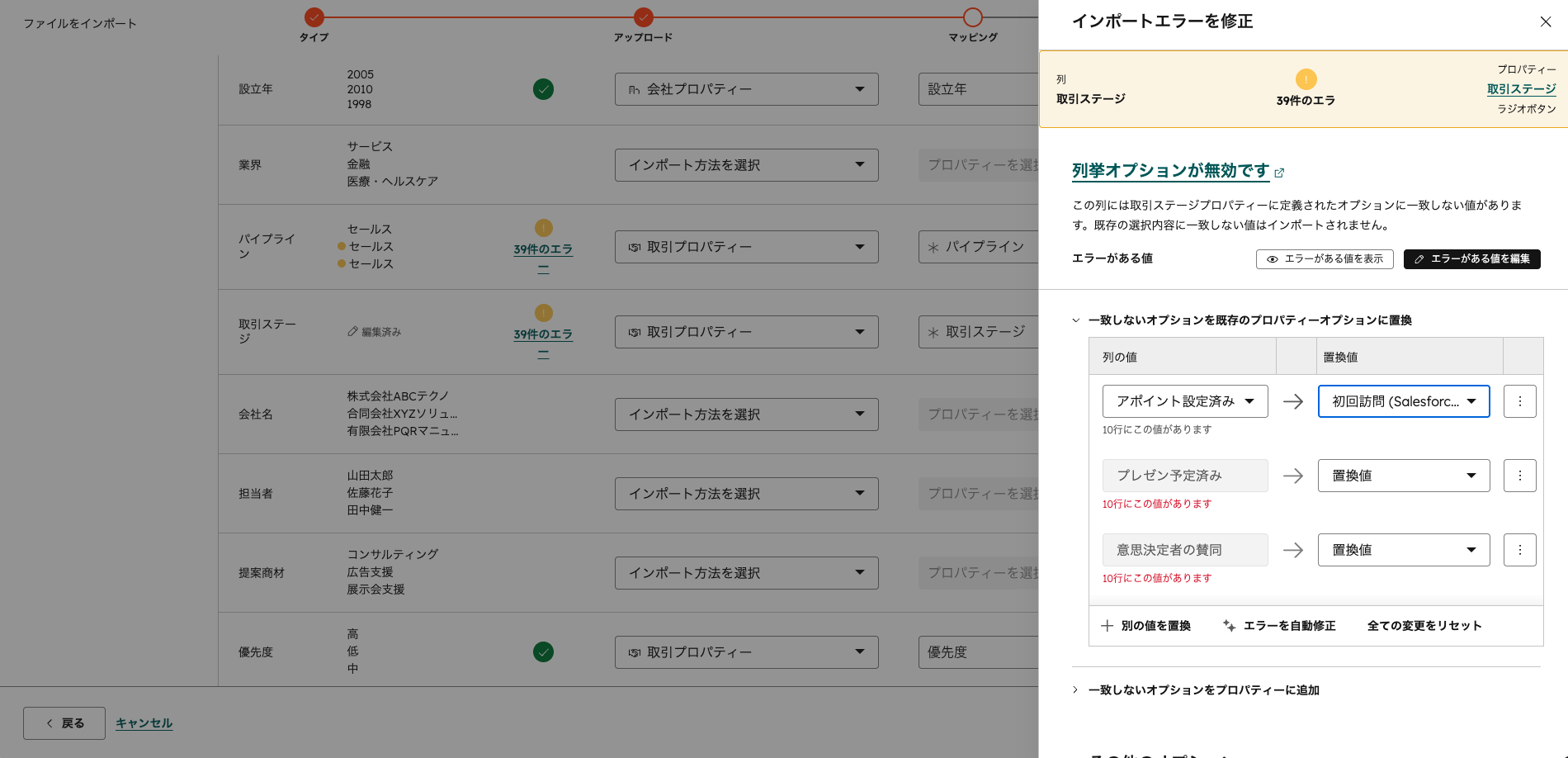This screenshot has width=1568, height=758.
Task: Open the 列挙オプションが無効です help link
Action: pyautogui.click(x=1178, y=171)
